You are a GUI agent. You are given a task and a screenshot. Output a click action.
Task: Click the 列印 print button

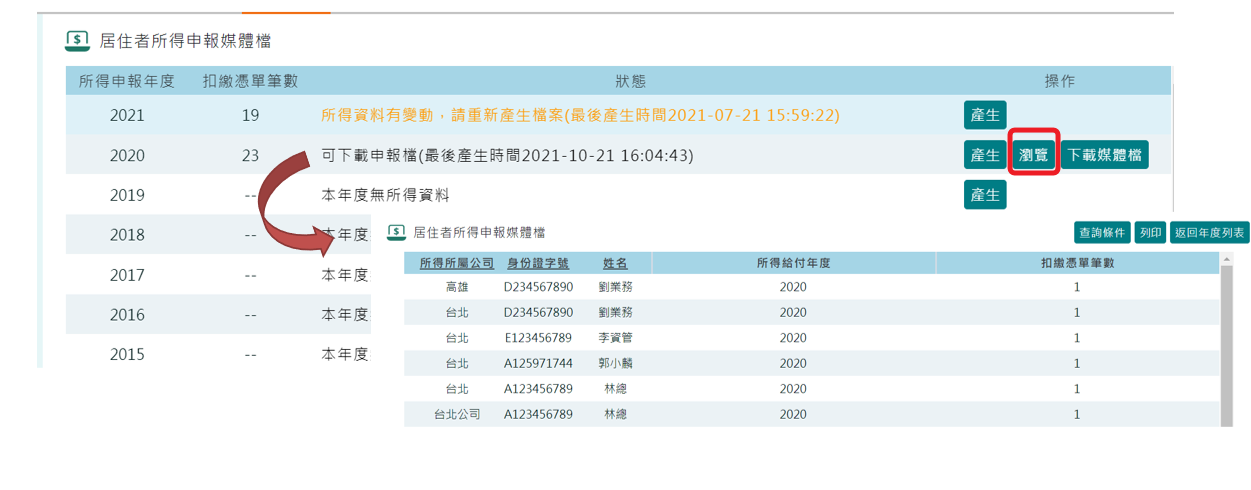pyautogui.click(x=1151, y=233)
